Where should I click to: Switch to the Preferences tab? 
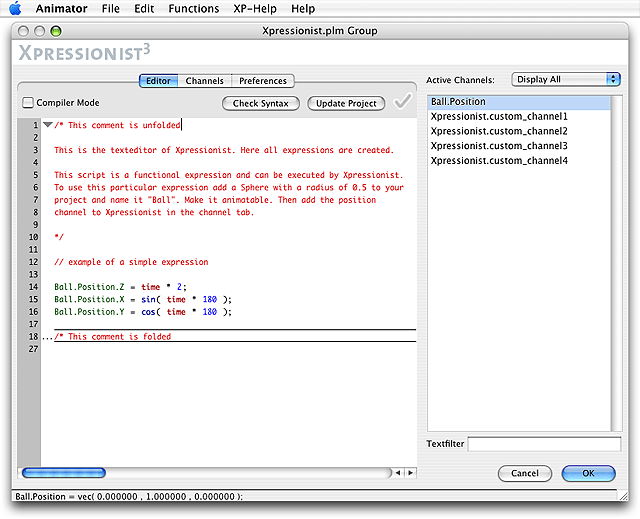(263, 81)
